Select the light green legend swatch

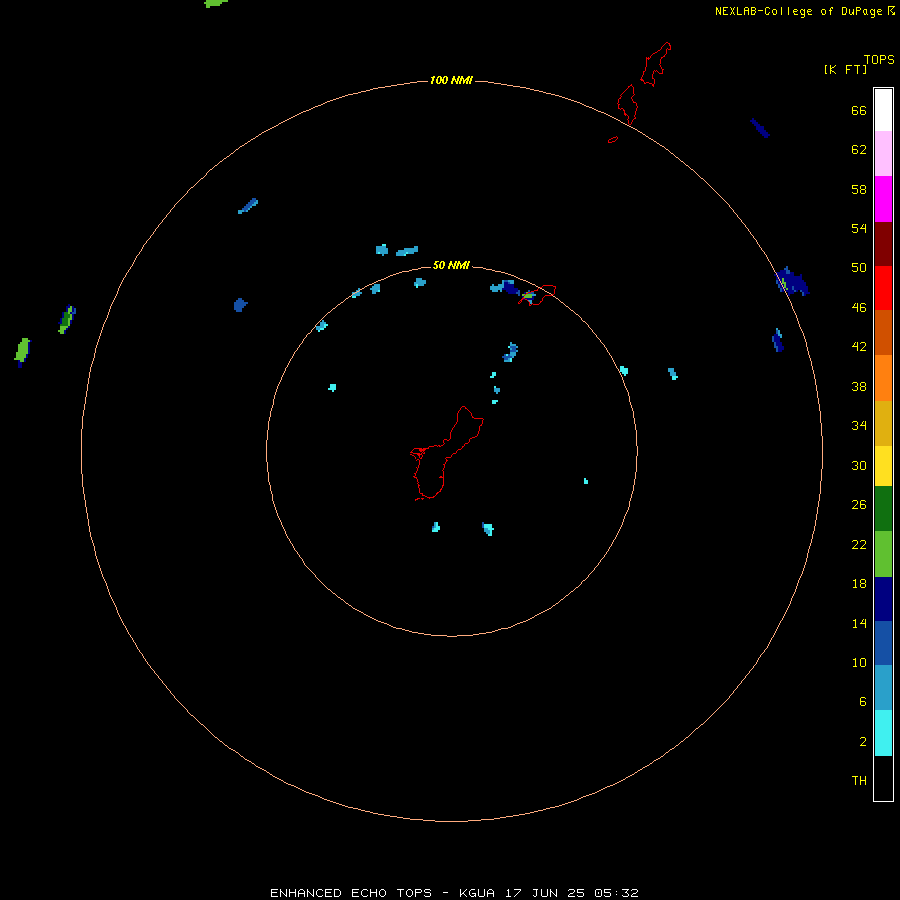tap(883, 554)
